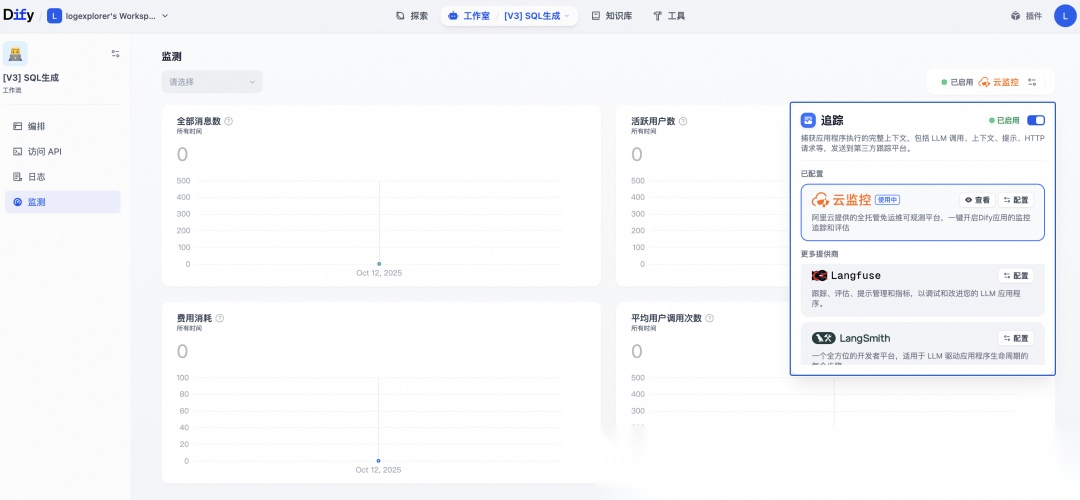This screenshot has height=500, width=1080.
Task: Click the 插件 cube icon
Action: click(x=1015, y=16)
